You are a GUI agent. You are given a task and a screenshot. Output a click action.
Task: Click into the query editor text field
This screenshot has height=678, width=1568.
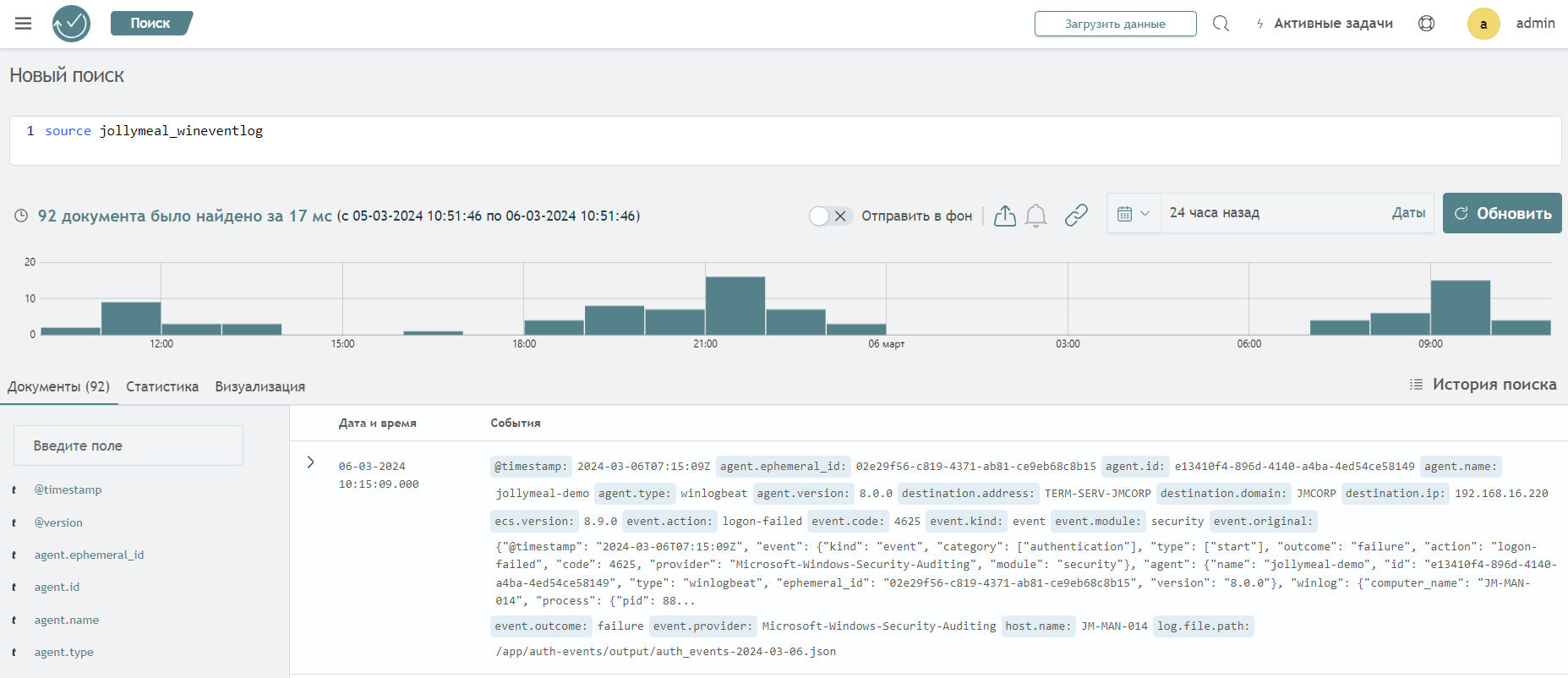(x=784, y=140)
